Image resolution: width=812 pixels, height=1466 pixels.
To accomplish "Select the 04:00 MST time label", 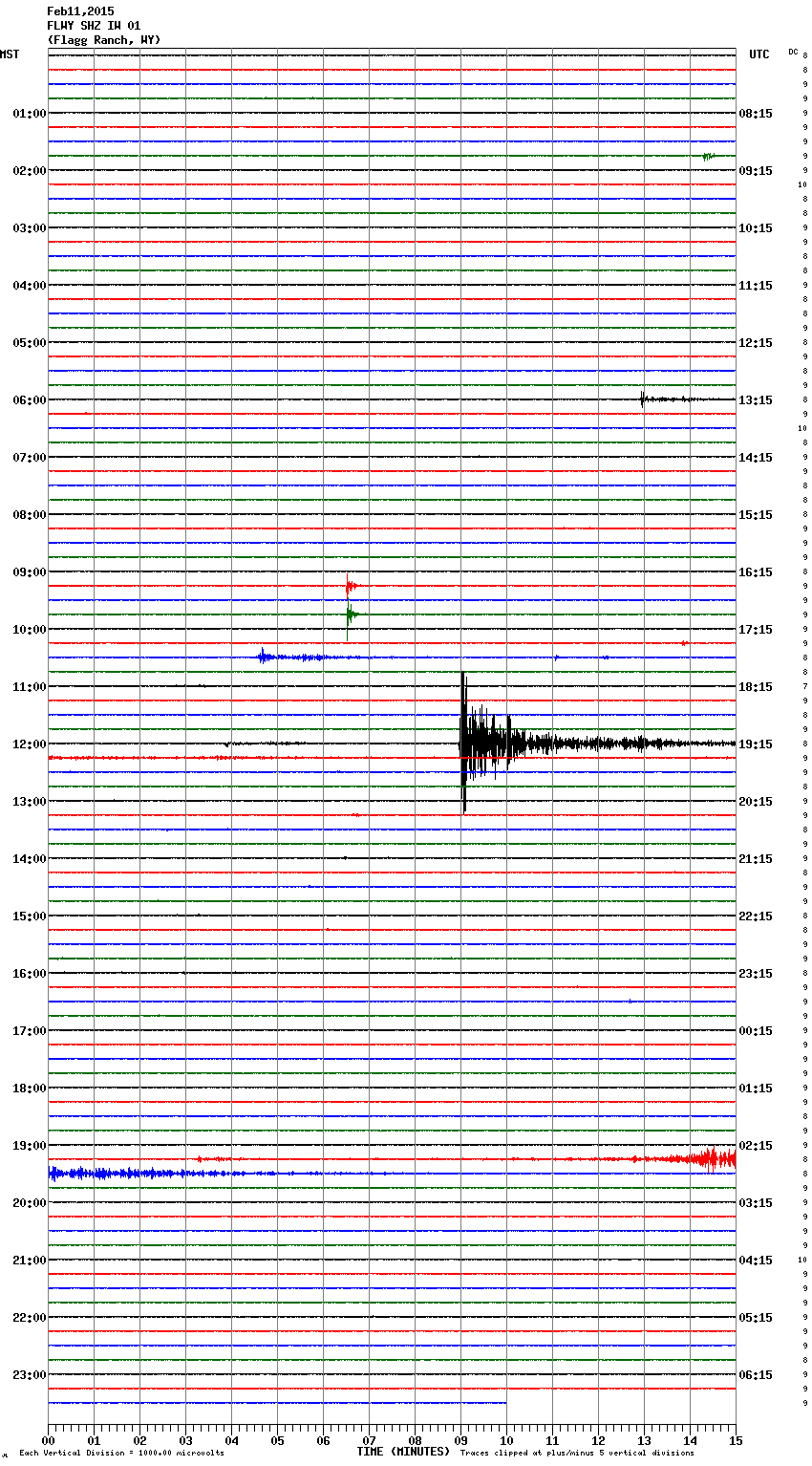I will tap(30, 286).
